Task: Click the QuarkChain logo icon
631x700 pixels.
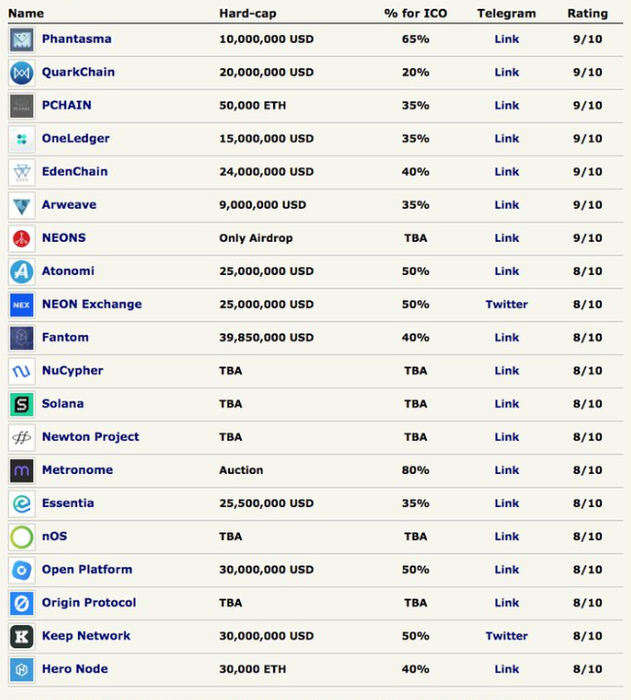Action: (22, 73)
